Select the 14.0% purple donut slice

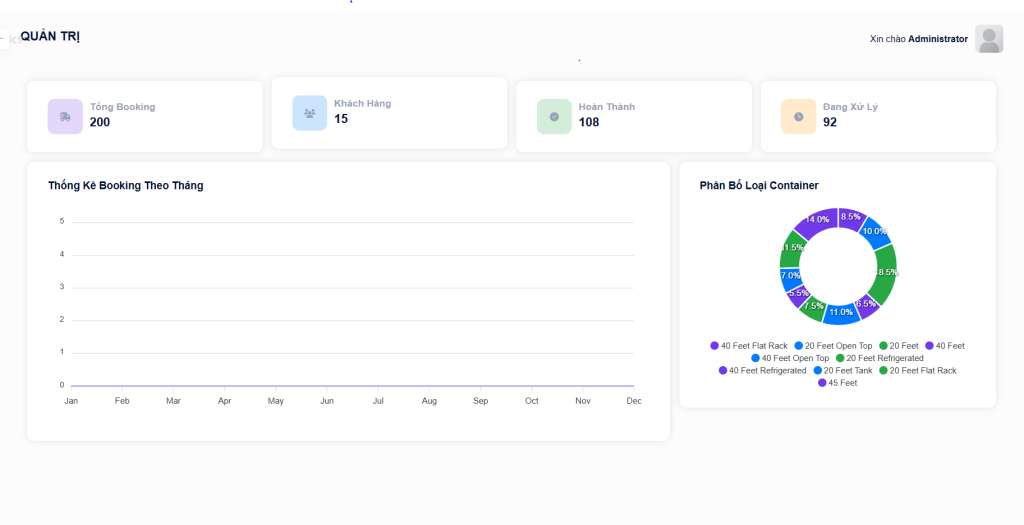click(815, 224)
